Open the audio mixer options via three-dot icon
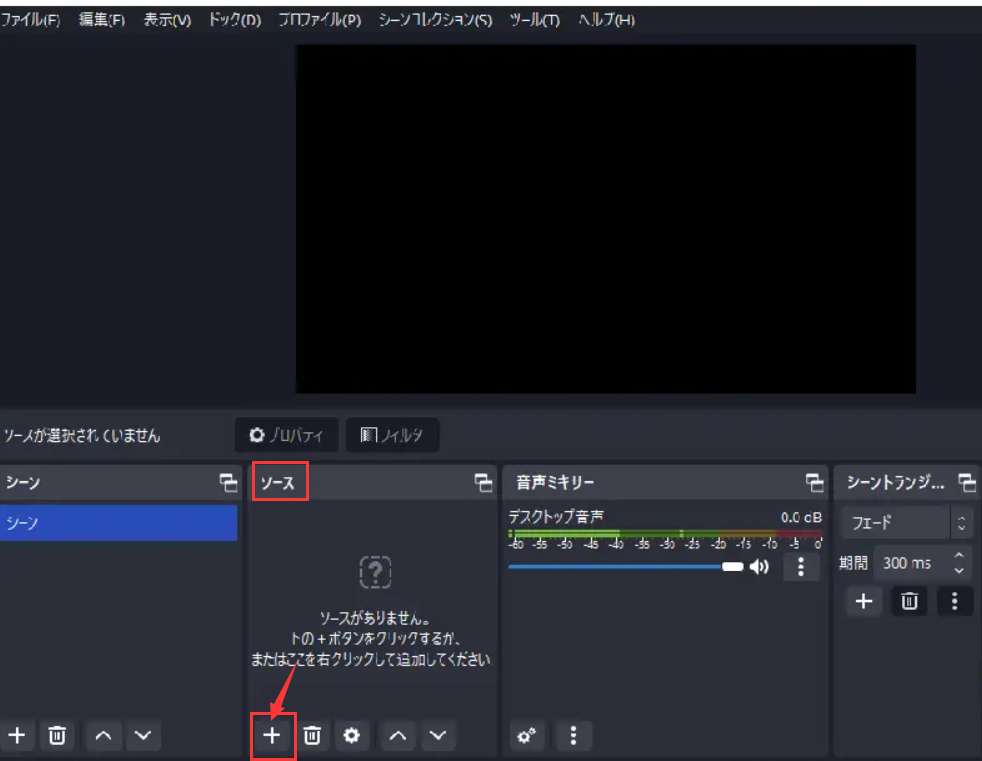The height and width of the screenshot is (761, 982). tap(573, 735)
